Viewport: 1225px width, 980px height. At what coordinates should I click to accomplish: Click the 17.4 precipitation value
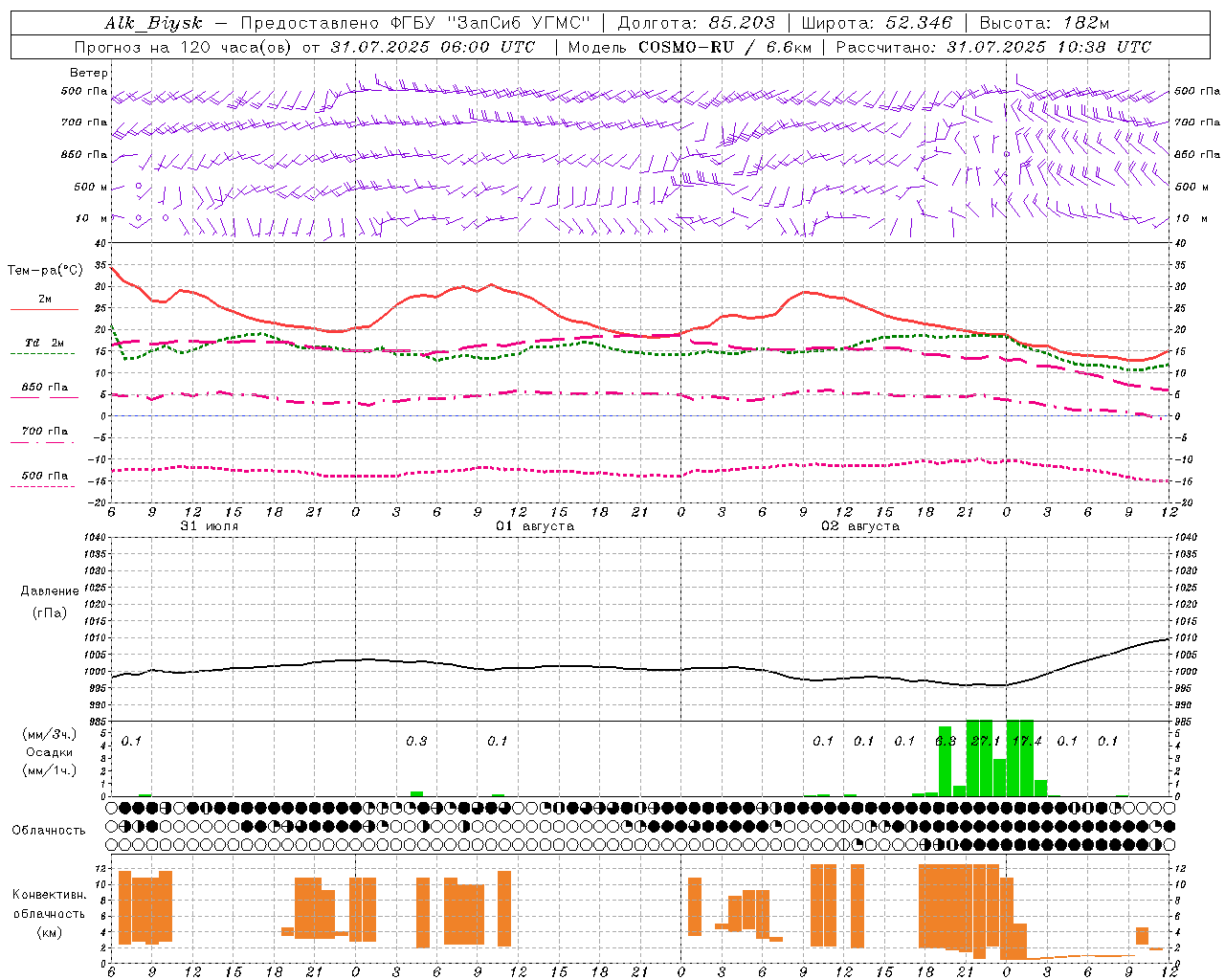tap(1026, 742)
